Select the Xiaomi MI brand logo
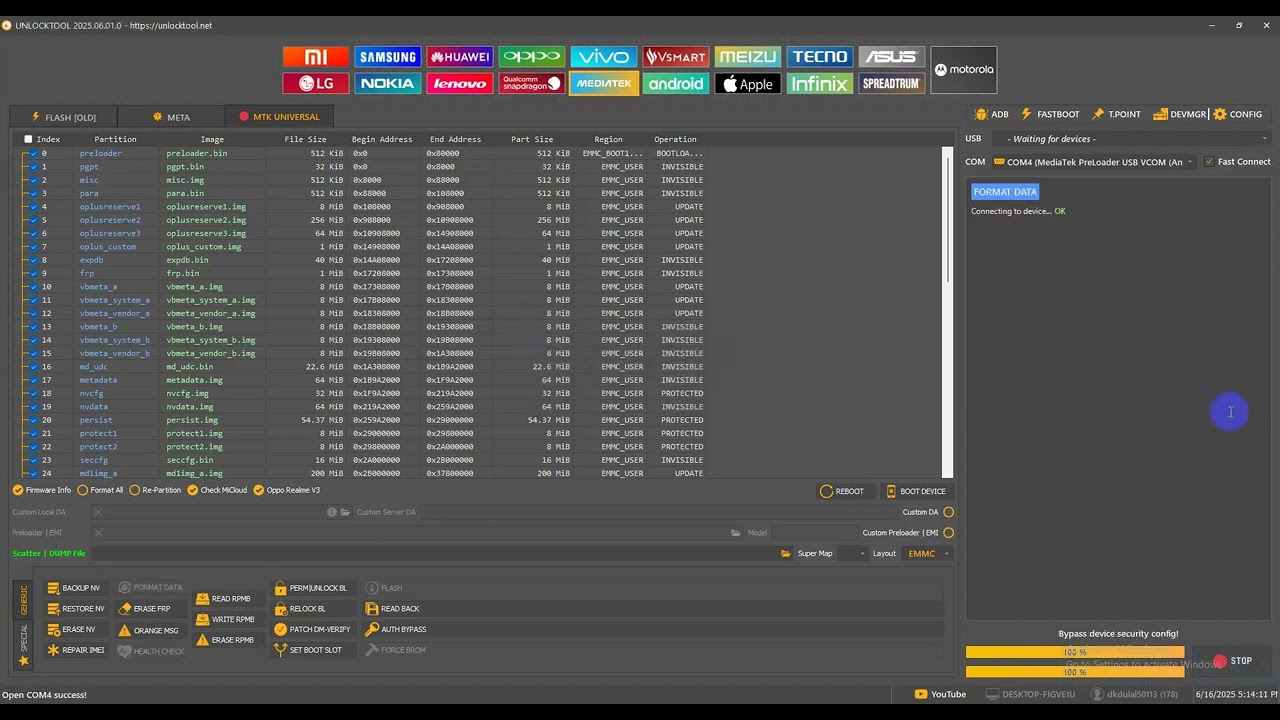The height and width of the screenshot is (720, 1280). point(316,57)
